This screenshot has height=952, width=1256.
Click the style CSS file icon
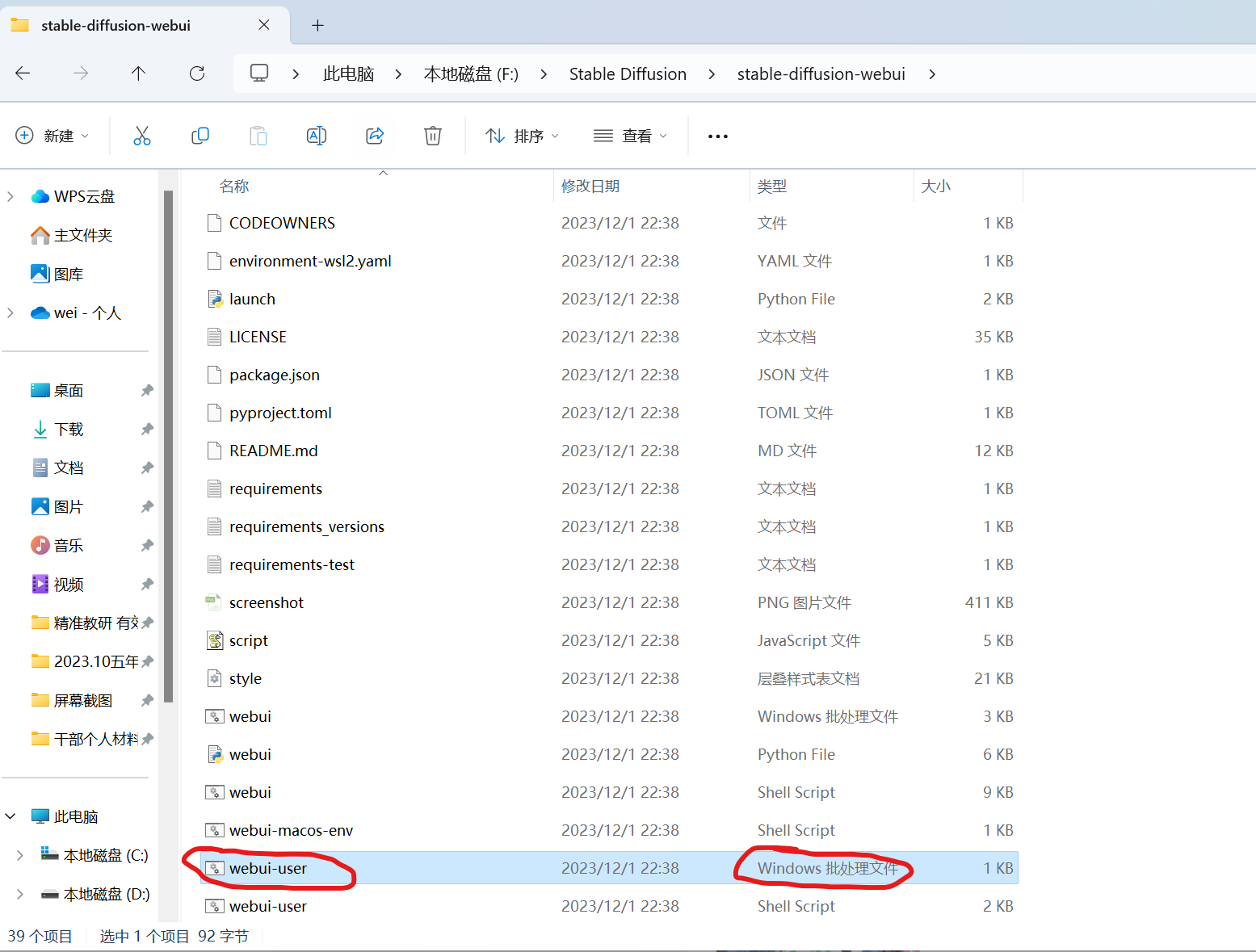pos(215,678)
